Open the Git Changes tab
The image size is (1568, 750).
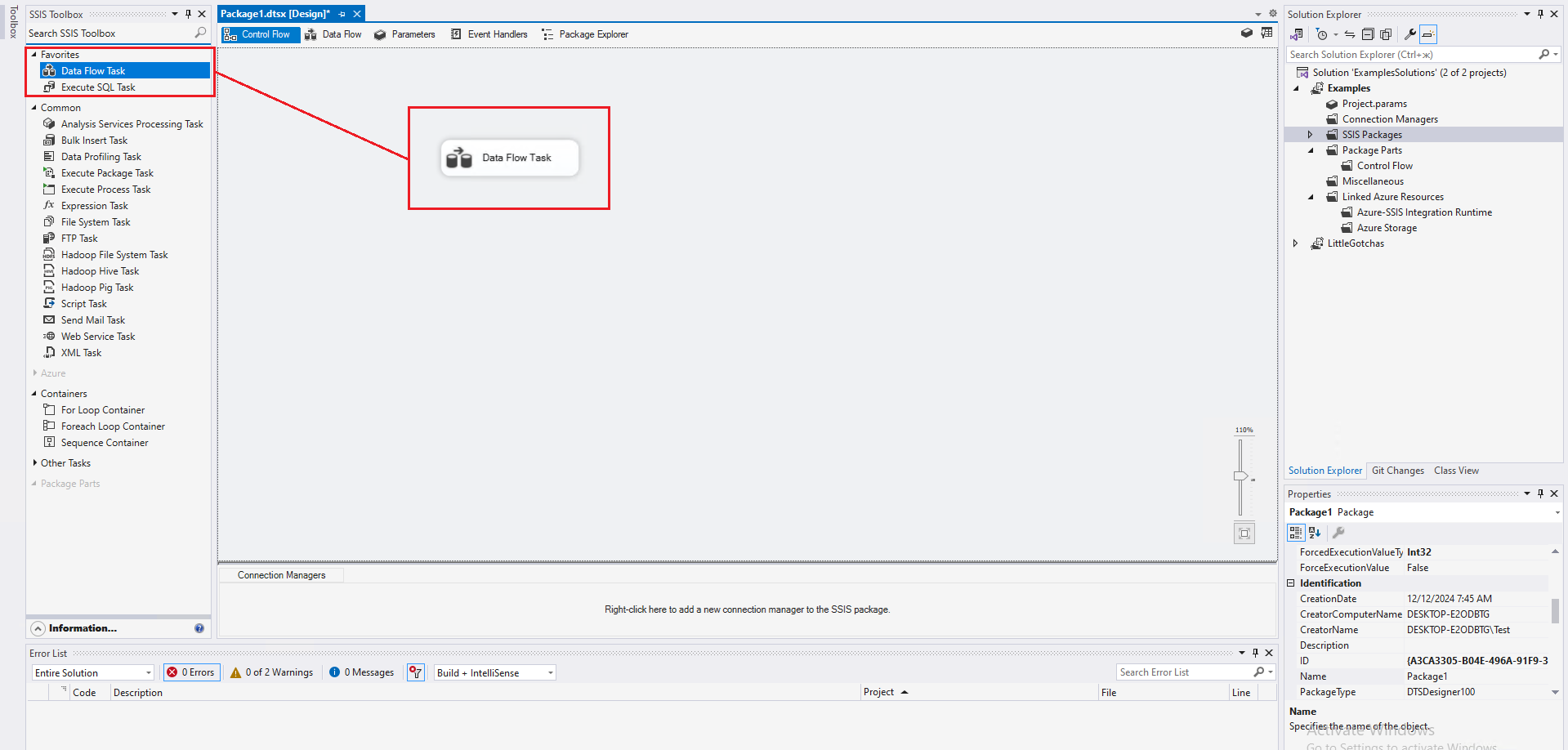coord(1397,471)
